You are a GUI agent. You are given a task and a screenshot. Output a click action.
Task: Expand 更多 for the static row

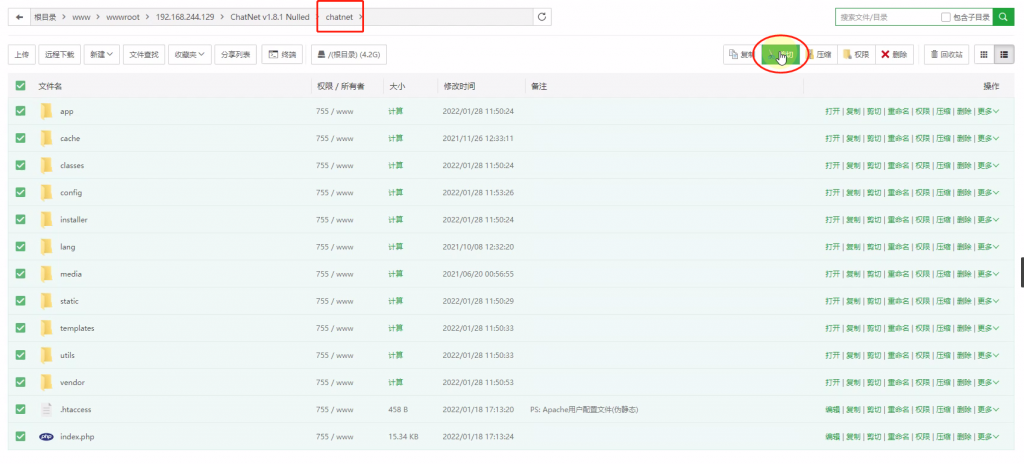[x=988, y=301]
